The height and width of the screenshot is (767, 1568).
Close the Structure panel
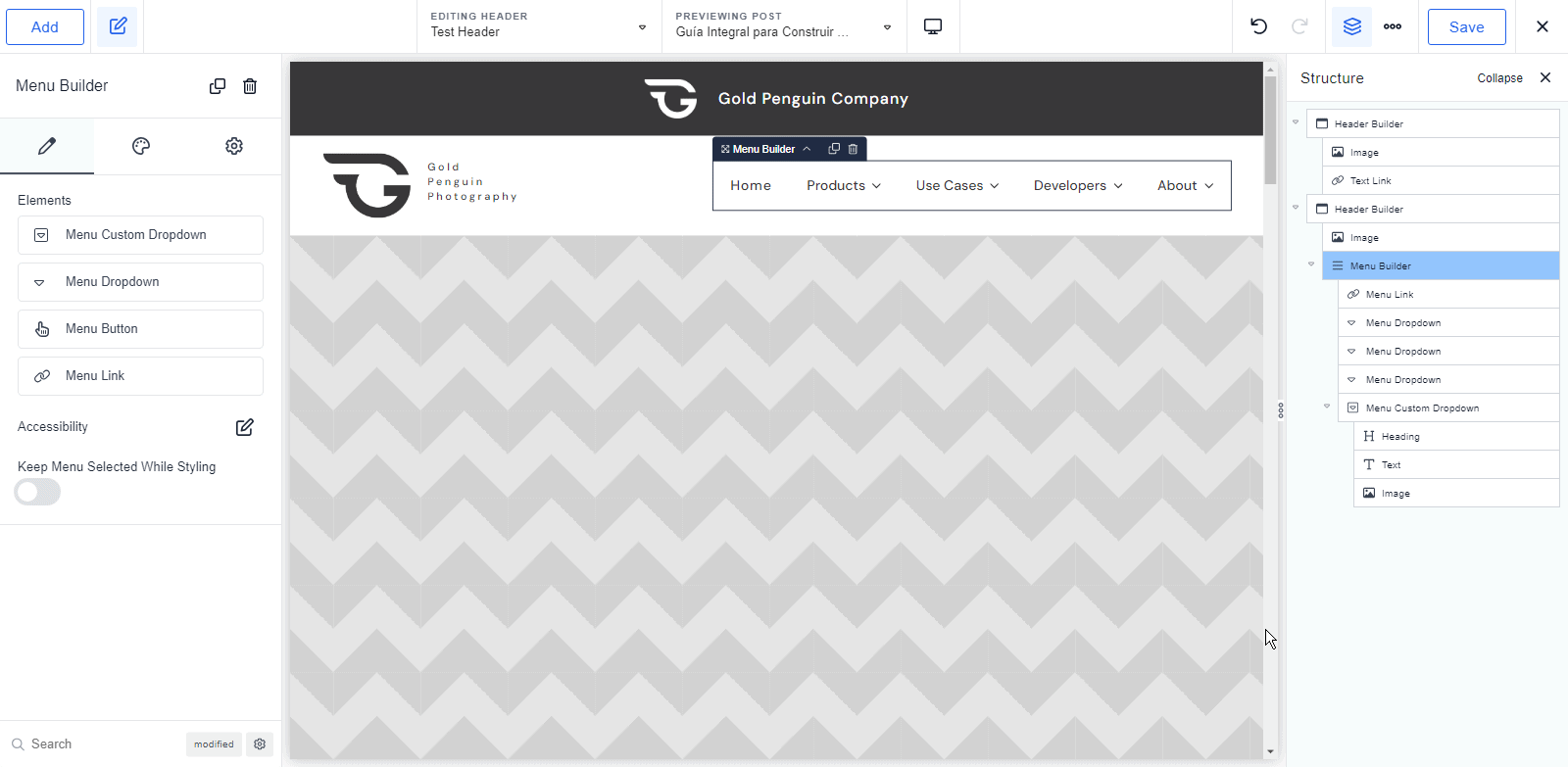click(x=1545, y=77)
